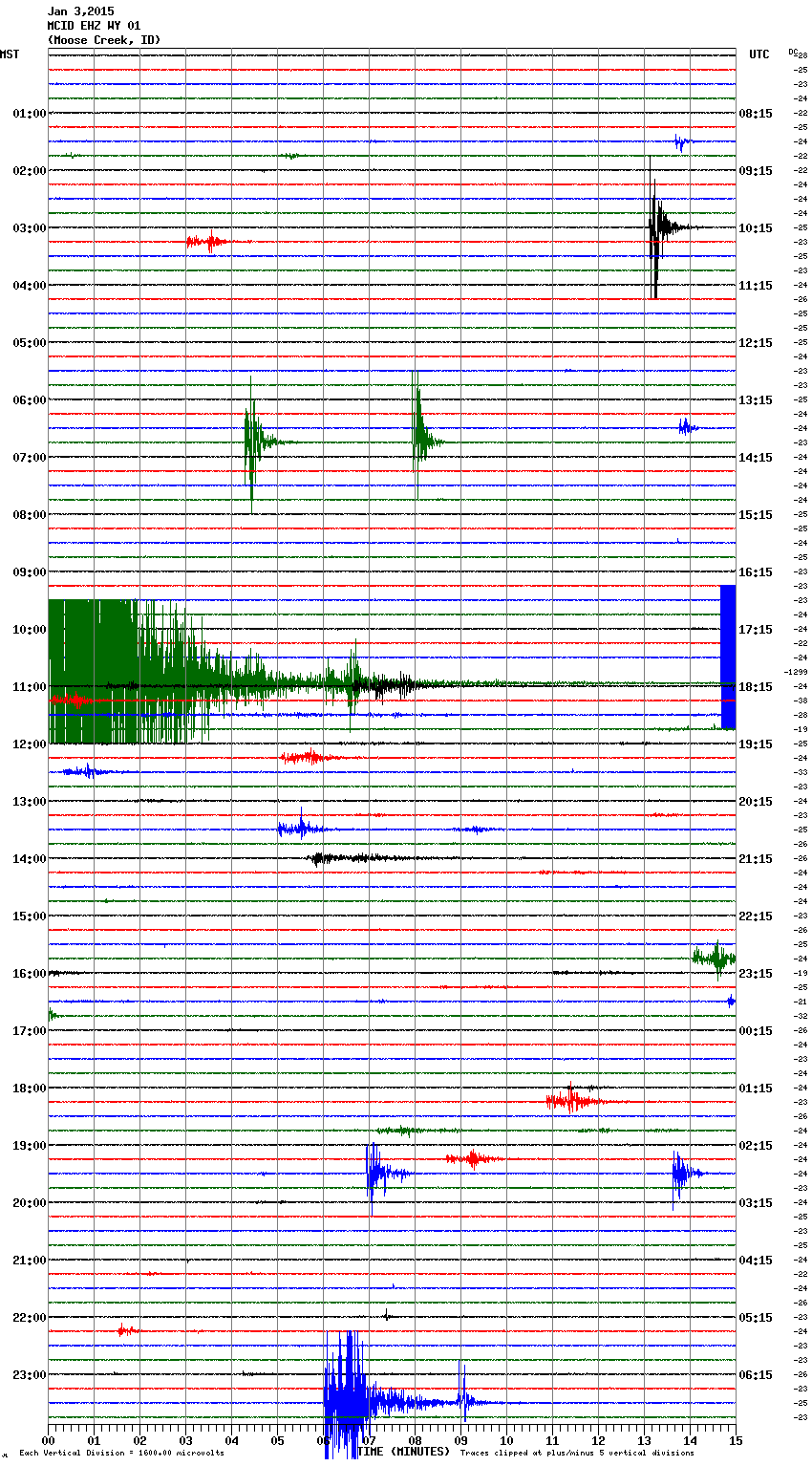Click the '00' minute tick label

48,1440
